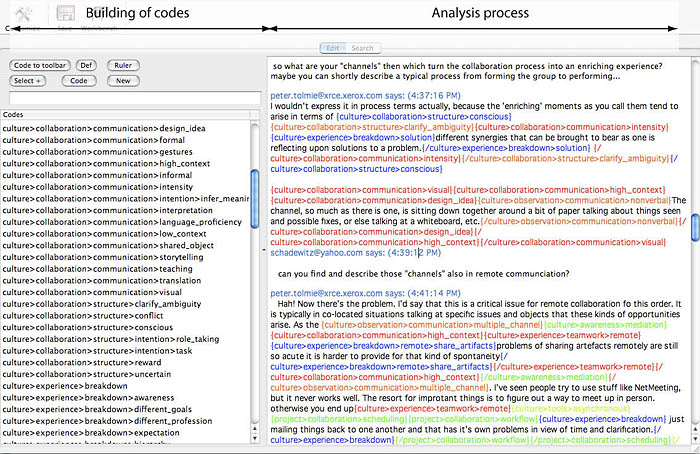Select breakdown>awareness row in Codes list
700x454 pixels.
[125, 397]
